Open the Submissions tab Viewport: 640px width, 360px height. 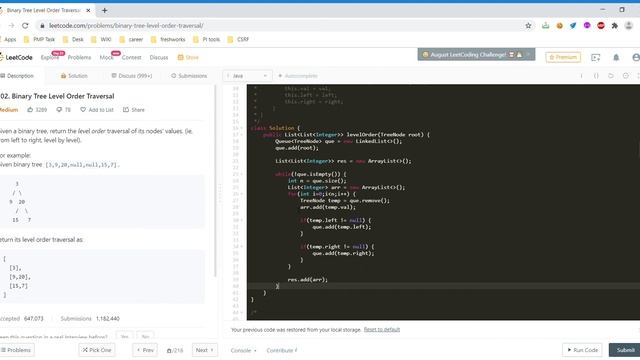pos(189,76)
